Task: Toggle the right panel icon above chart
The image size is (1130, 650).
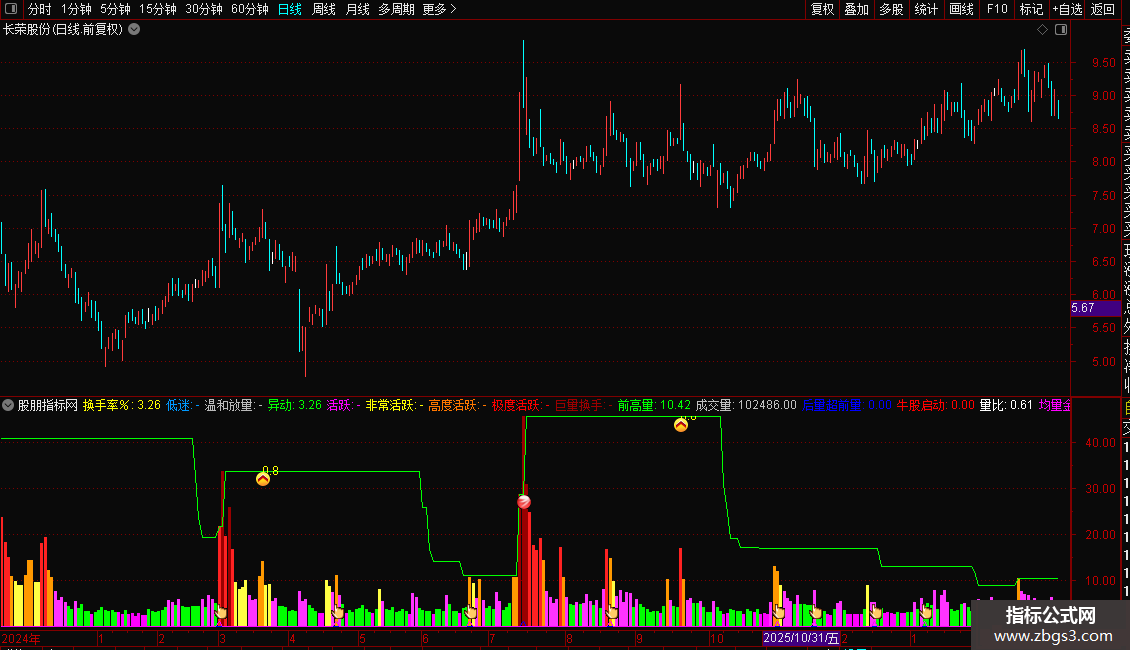Action: tap(1061, 30)
